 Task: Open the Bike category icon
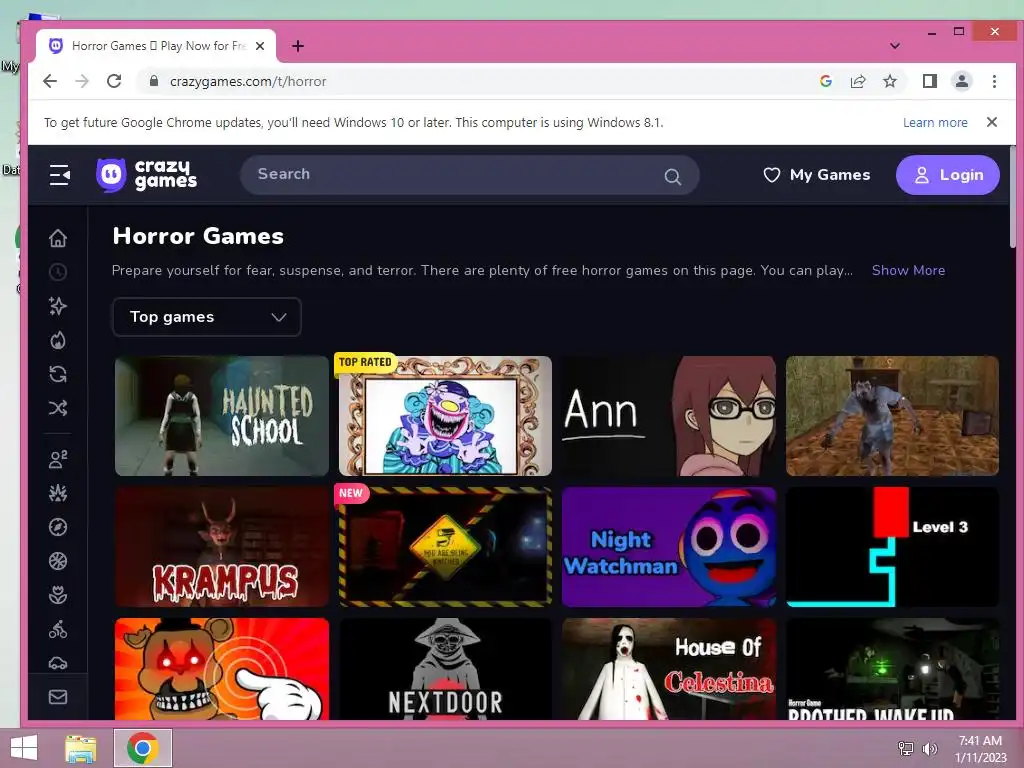pos(58,629)
